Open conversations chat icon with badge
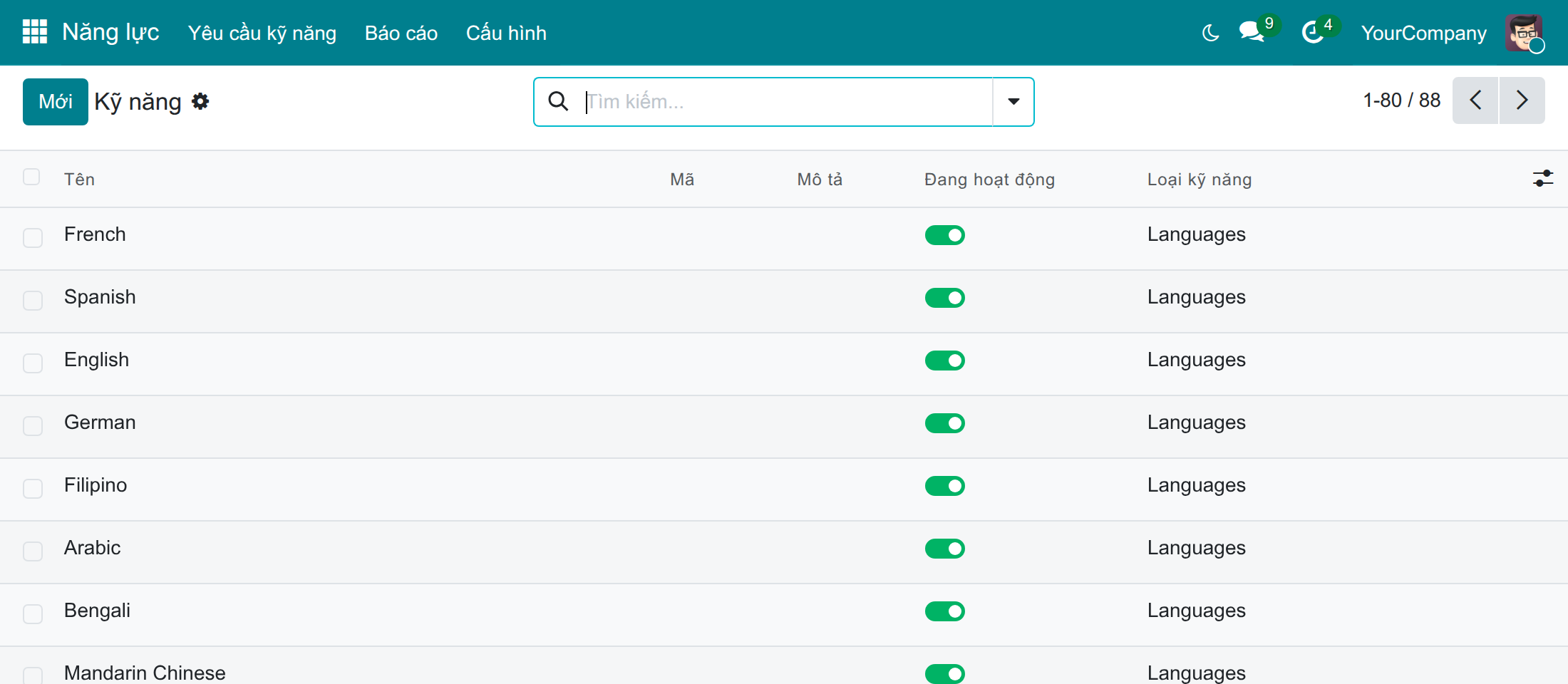The height and width of the screenshot is (684, 1568). [x=1252, y=32]
